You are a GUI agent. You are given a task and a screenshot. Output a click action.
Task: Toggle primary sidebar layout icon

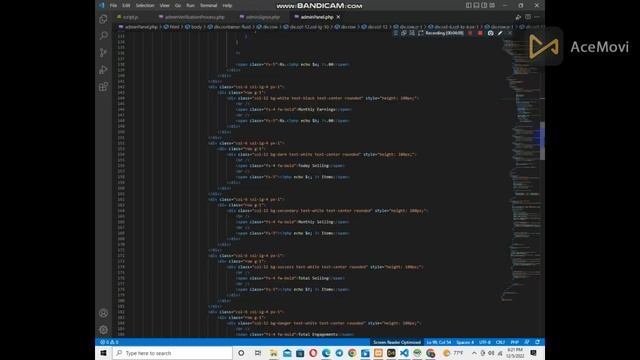[x=469, y=6]
